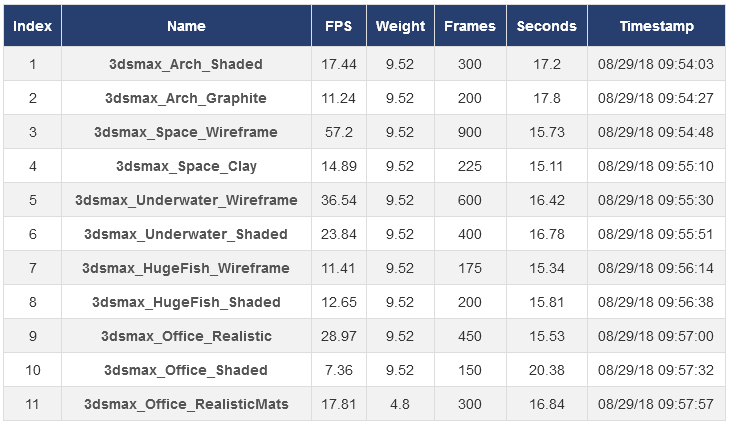Image resolution: width=730 pixels, height=425 pixels.
Task: Select the 3dsmax_Space_Wireframe entry
Action: pyautogui.click(x=186, y=132)
